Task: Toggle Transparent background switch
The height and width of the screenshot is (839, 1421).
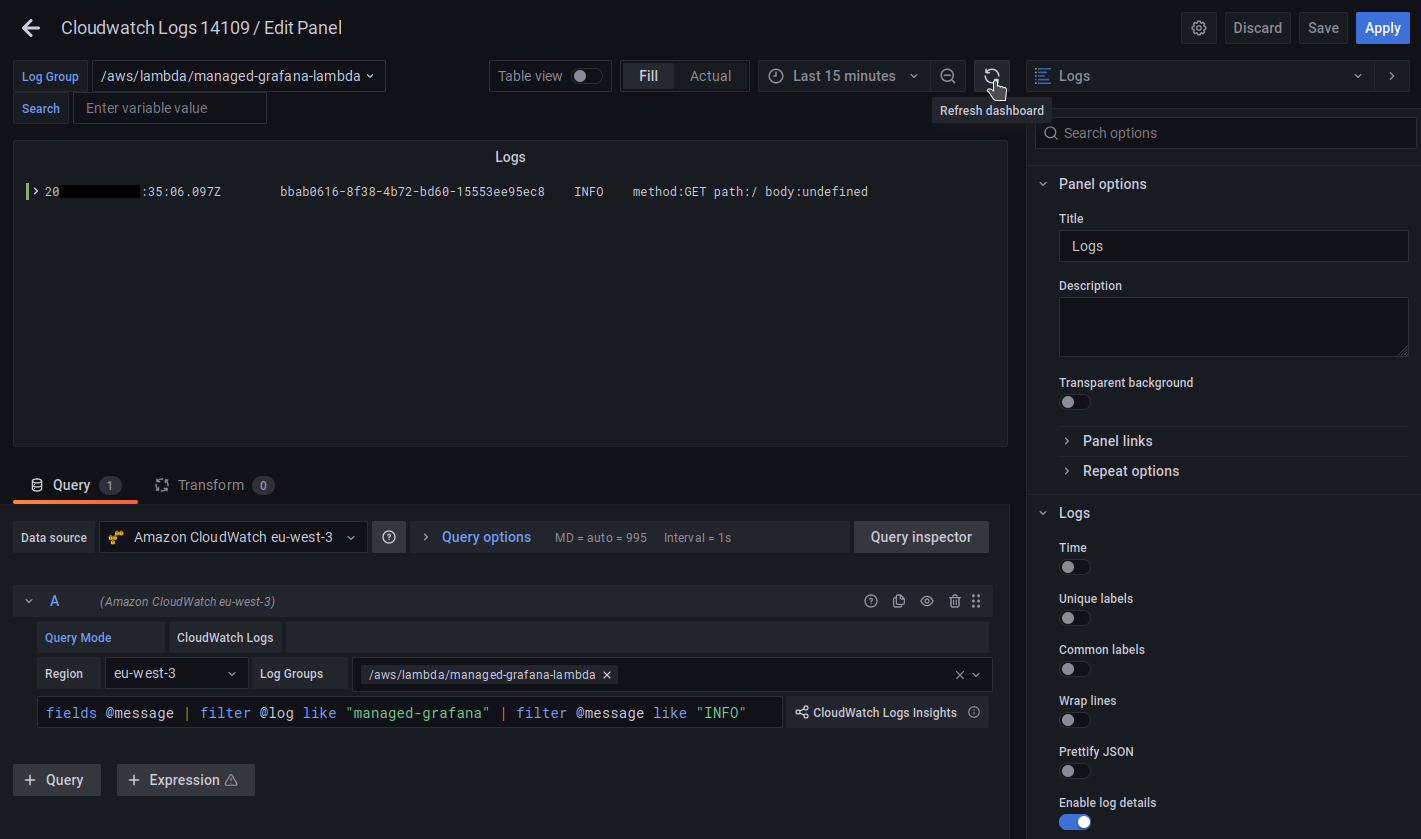Action: [x=1075, y=402]
